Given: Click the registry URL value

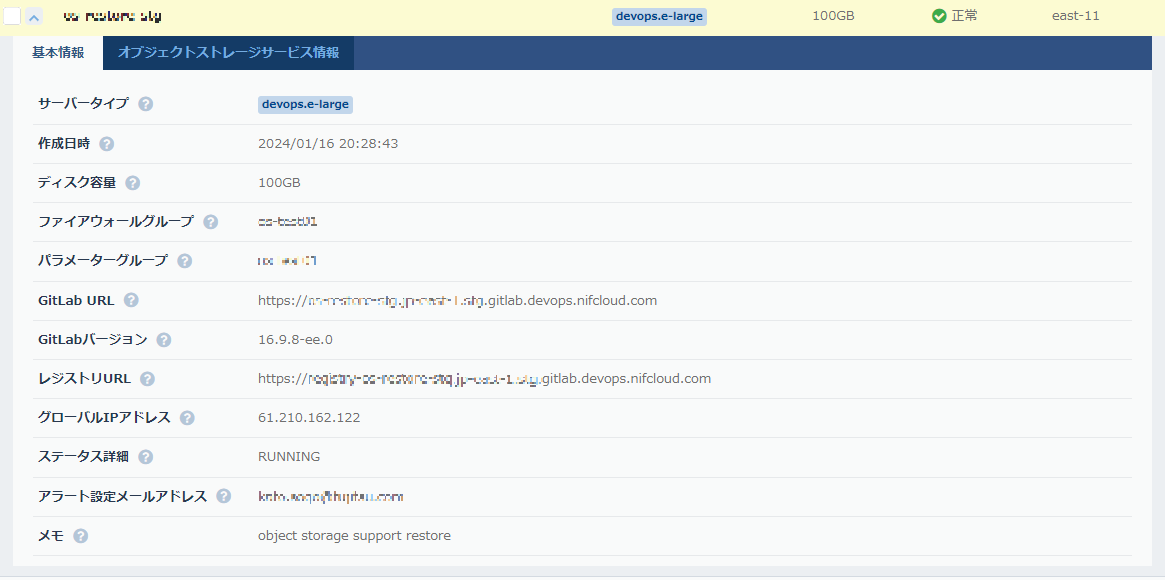Looking at the screenshot, I should coord(484,379).
